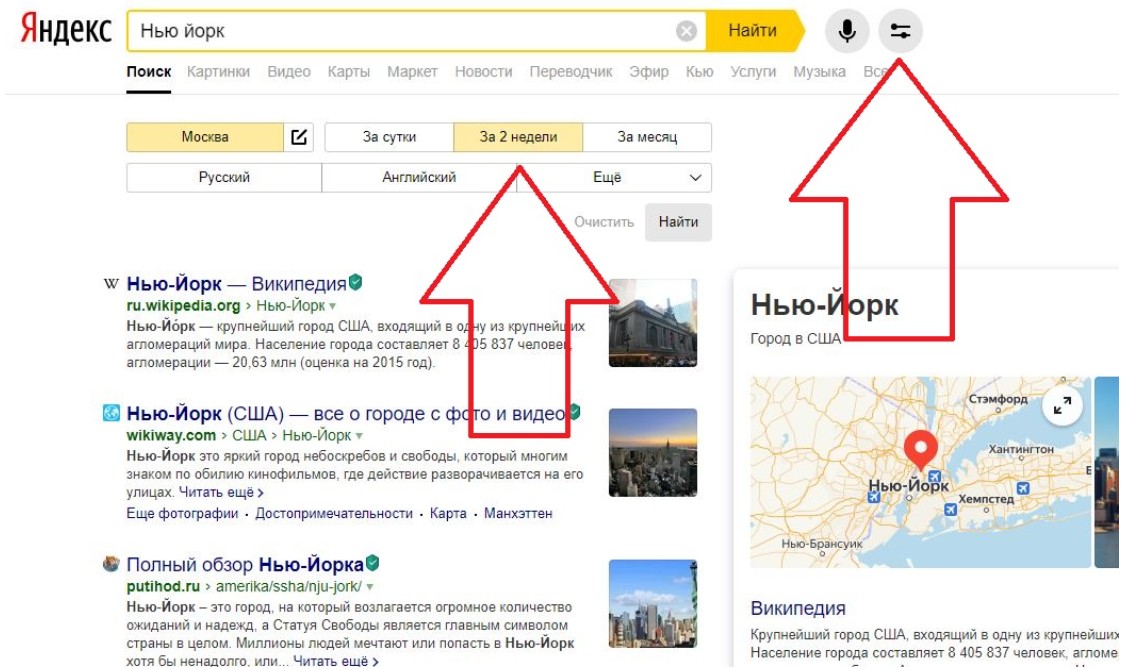This screenshot has width=1140, height=670.
Task: Open the Кью tab
Action: pos(699,71)
